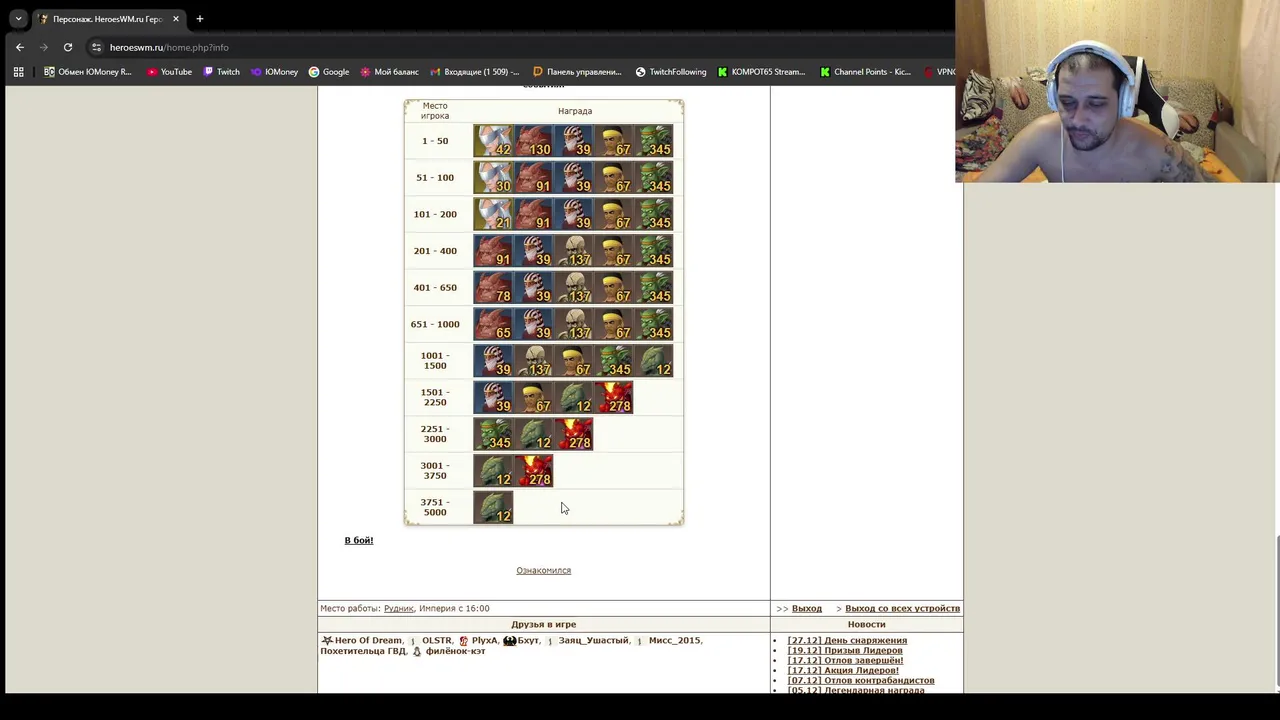Open news [19.12] Призыв Лидеров
The image size is (1280, 720).
(x=845, y=650)
